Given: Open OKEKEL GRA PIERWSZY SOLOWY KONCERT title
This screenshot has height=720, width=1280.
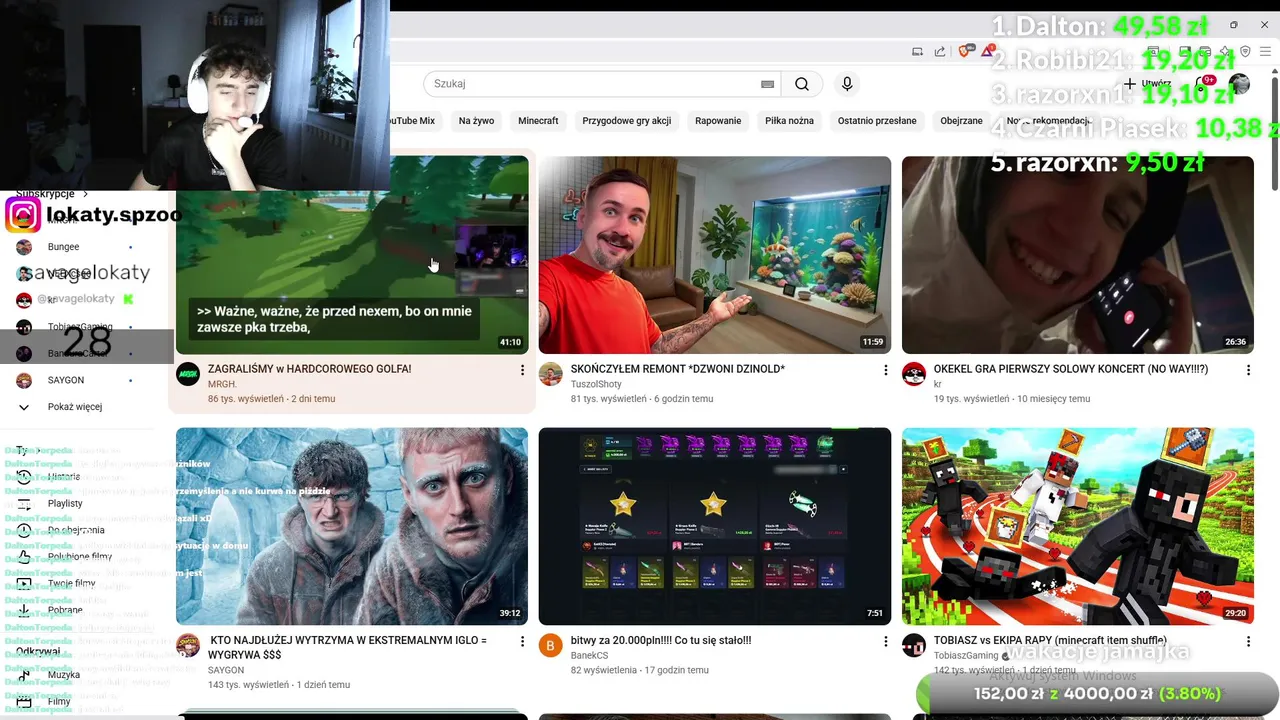Looking at the screenshot, I should click(1071, 369).
